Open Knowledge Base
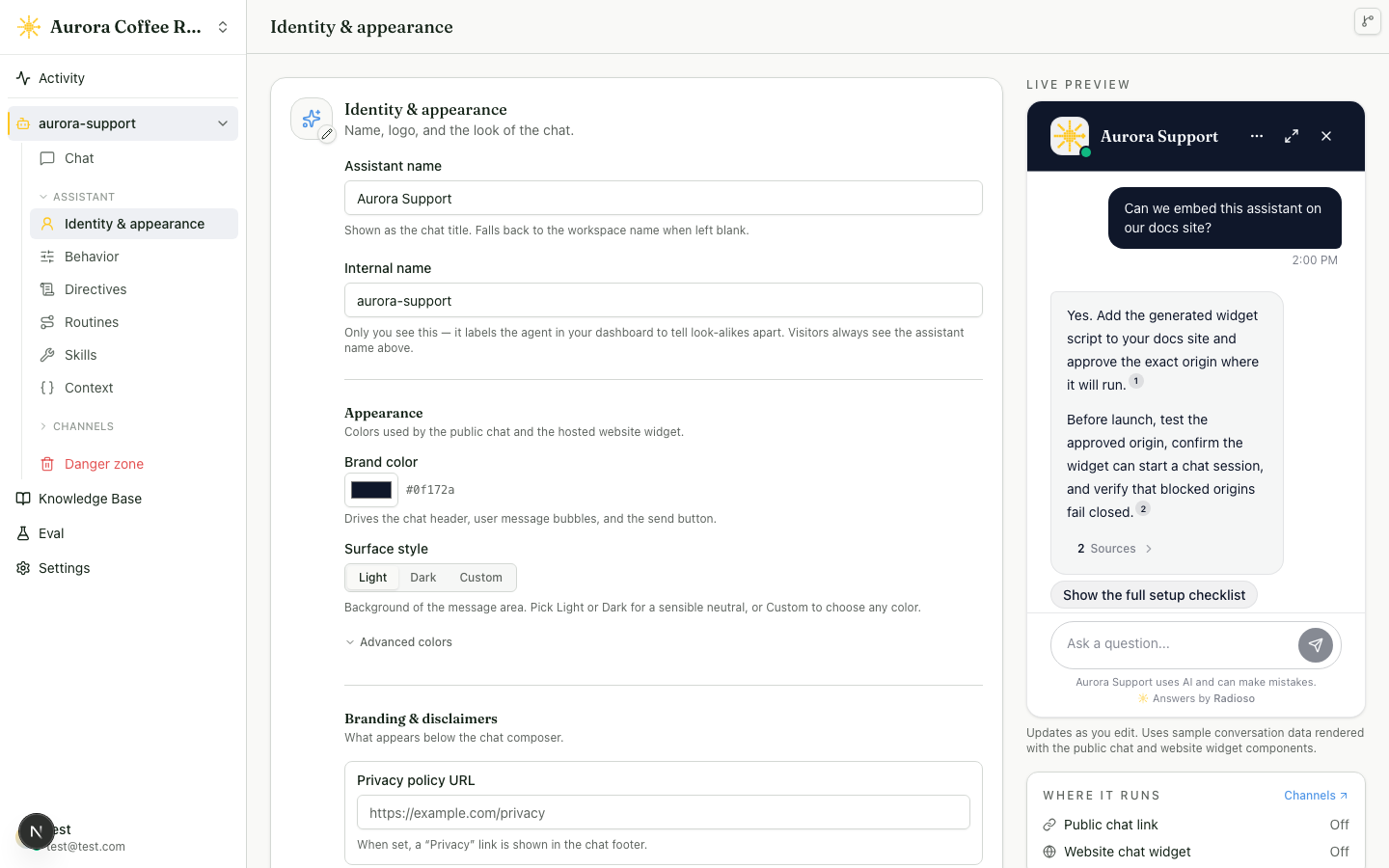The height and width of the screenshot is (868, 1389). click(123, 499)
